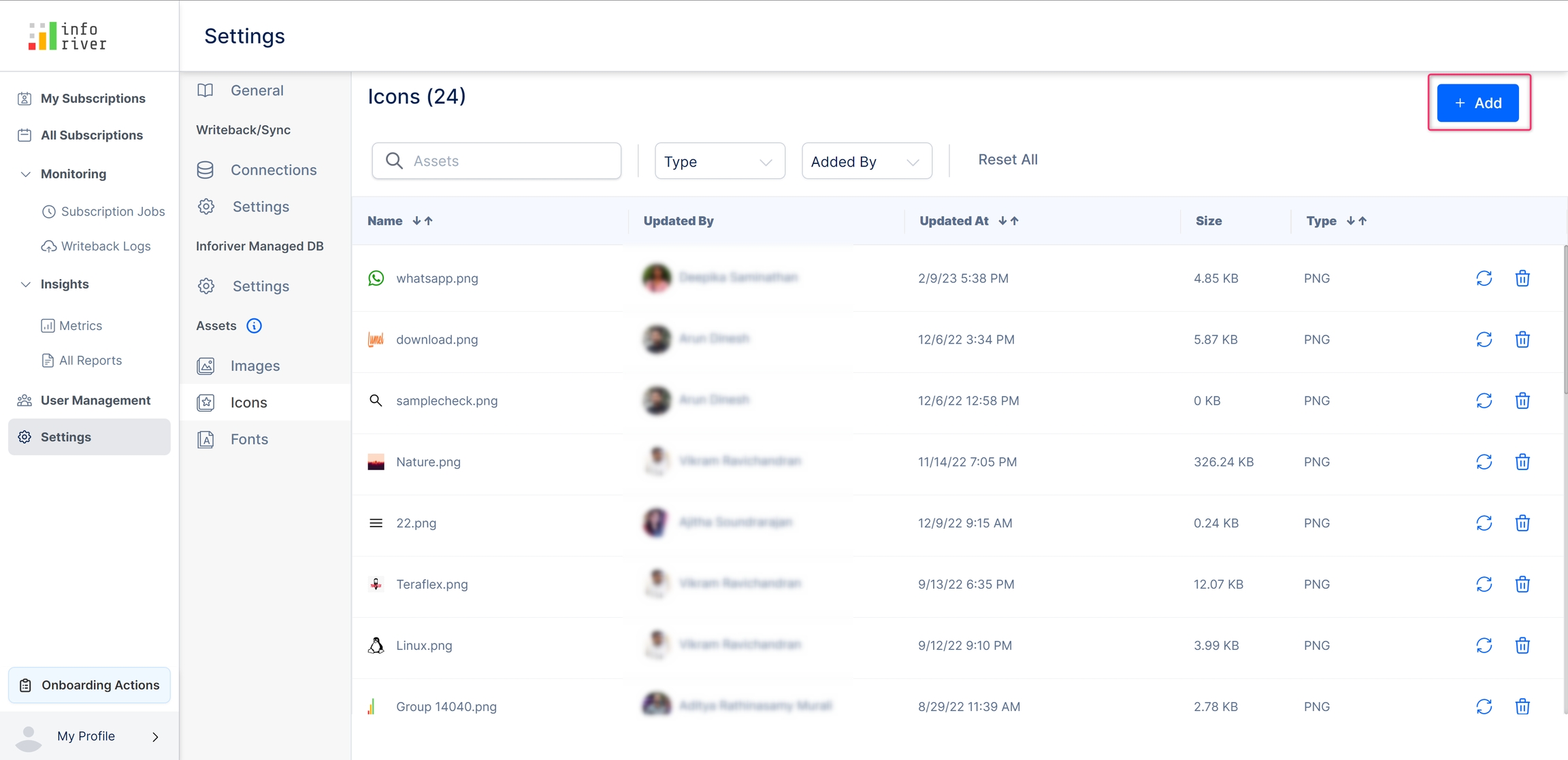Sort the table by Name
The width and height of the screenshot is (1568, 760).
(x=423, y=221)
